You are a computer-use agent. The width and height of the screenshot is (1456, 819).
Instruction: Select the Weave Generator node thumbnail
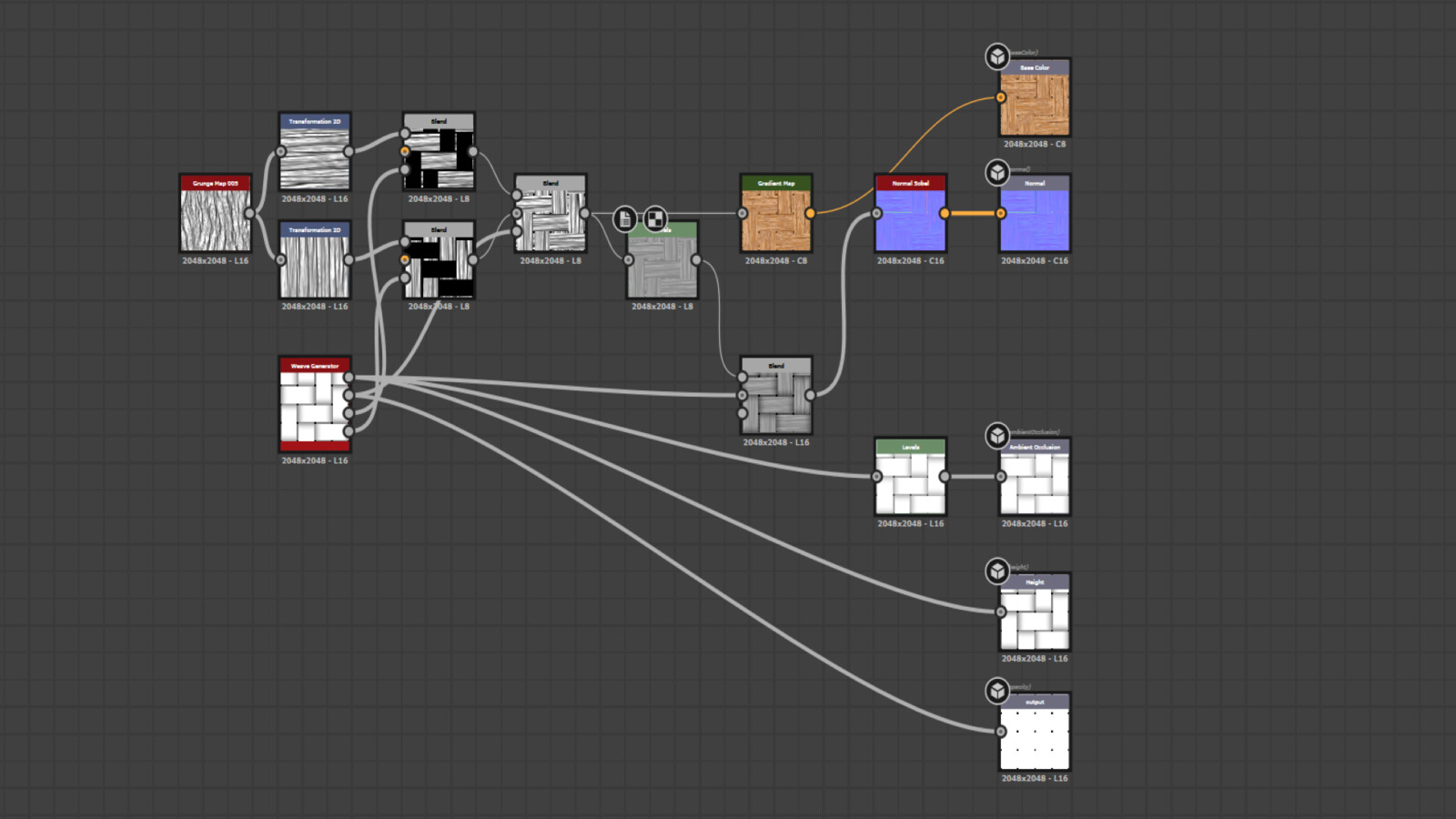[315, 406]
